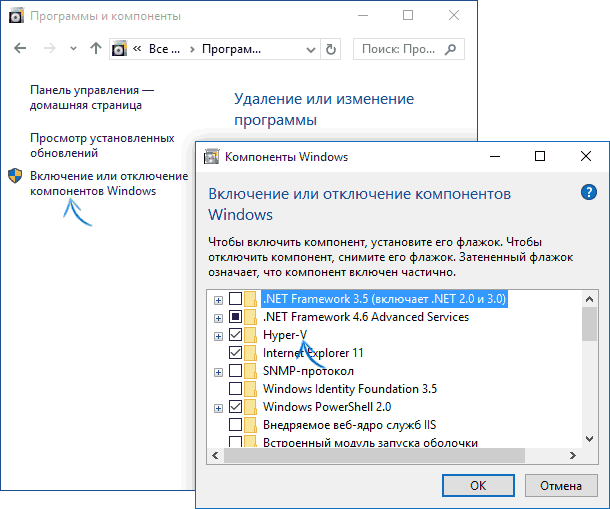Select the 'Windows PowerShell 2.0' row text
610x509 pixels.
click(x=327, y=407)
